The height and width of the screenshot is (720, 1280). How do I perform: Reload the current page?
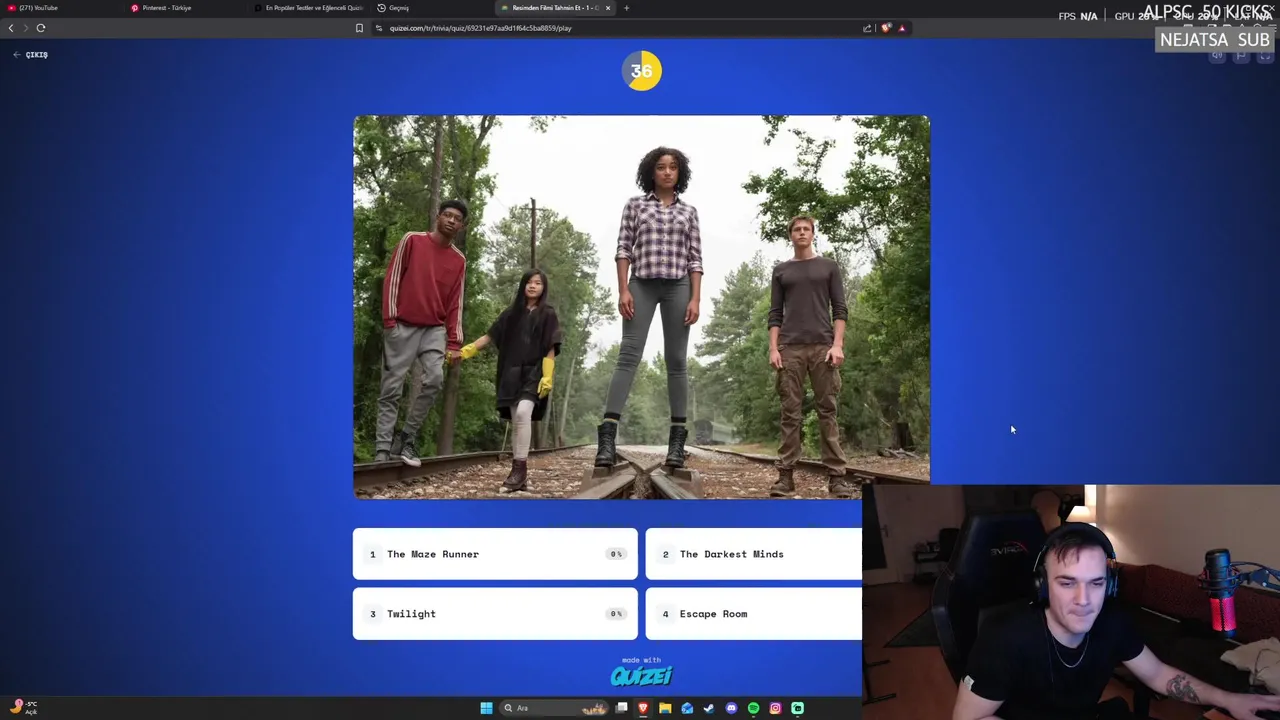point(41,28)
